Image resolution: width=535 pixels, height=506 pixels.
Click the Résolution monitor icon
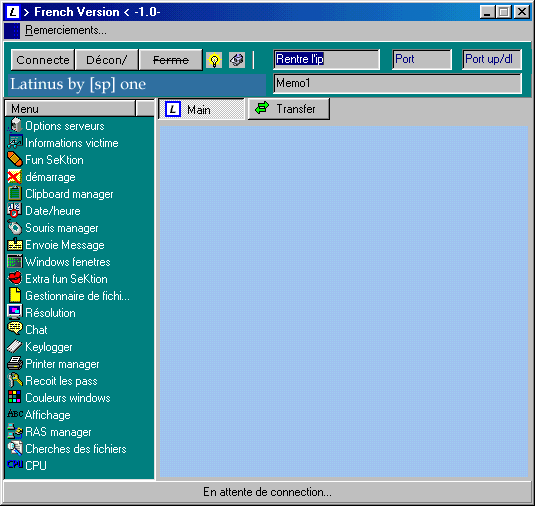[14, 312]
